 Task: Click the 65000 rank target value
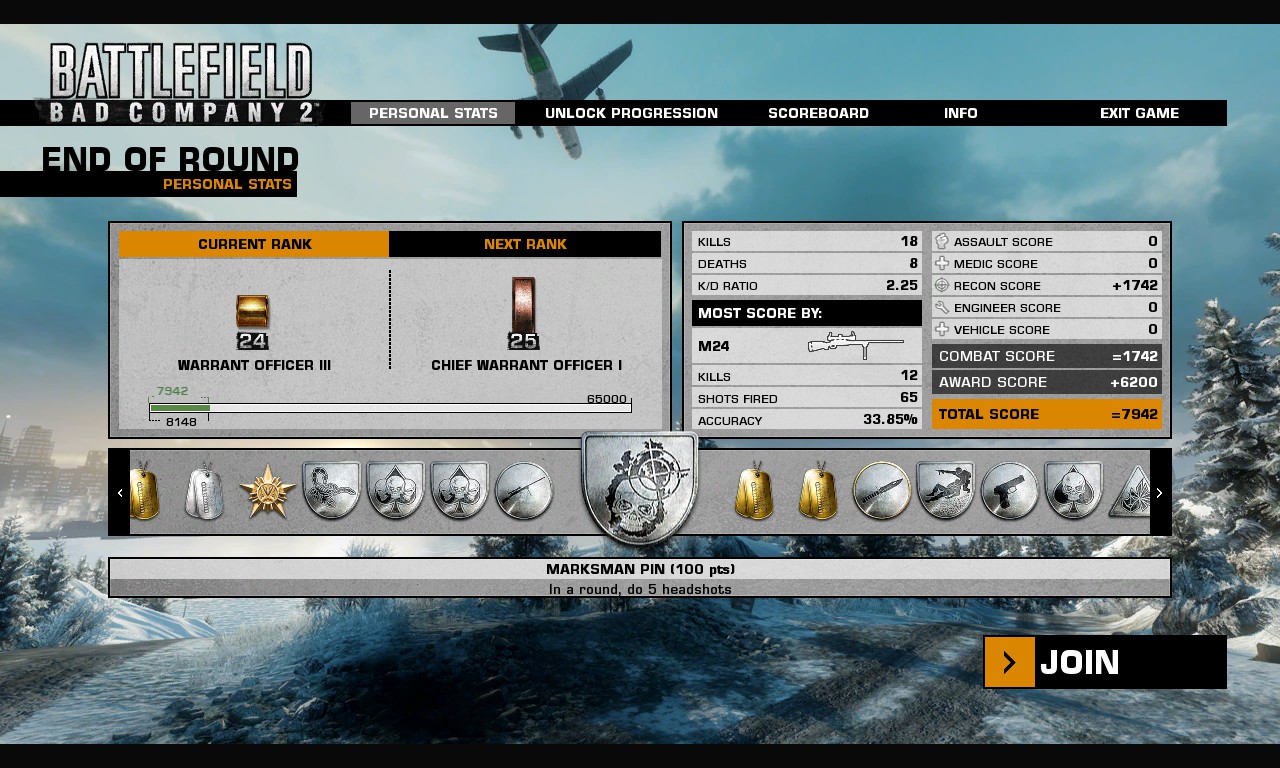(607, 398)
